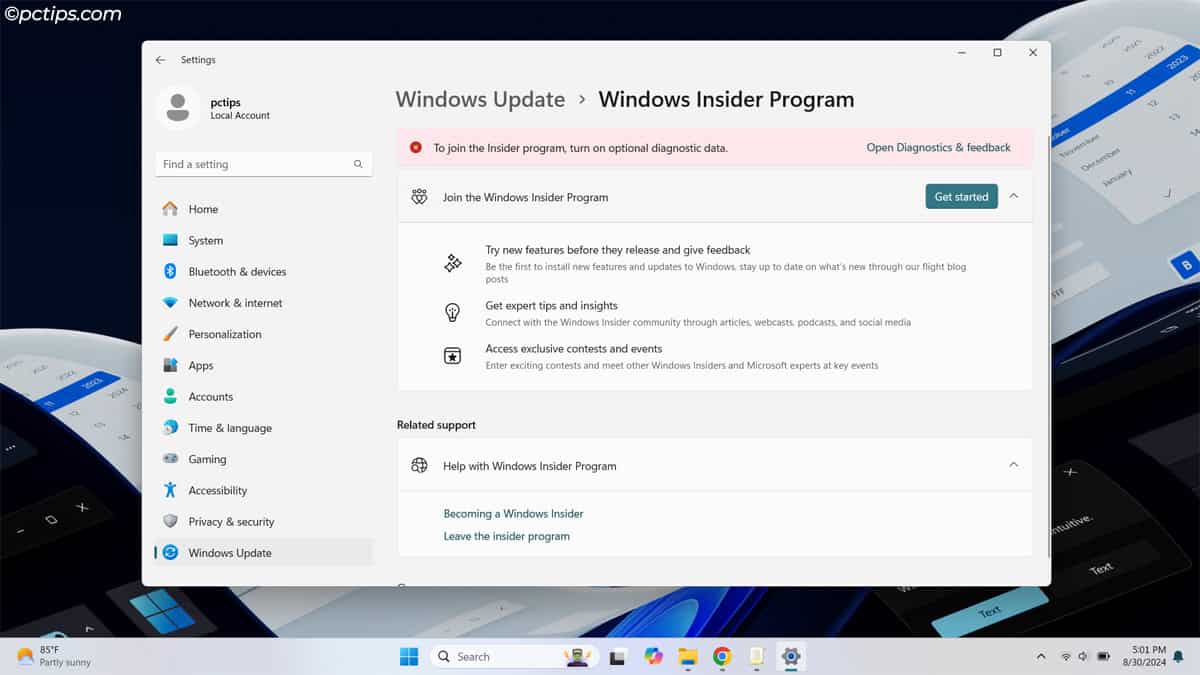Collapse the Join the Windows Insider Program section
This screenshot has height=675, width=1200.
point(1014,196)
